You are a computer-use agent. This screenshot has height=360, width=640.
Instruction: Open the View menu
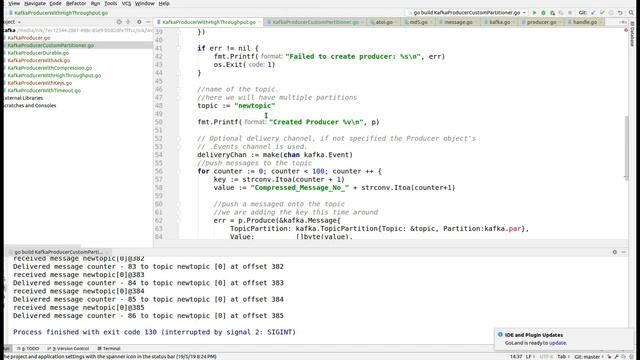[14, 3]
